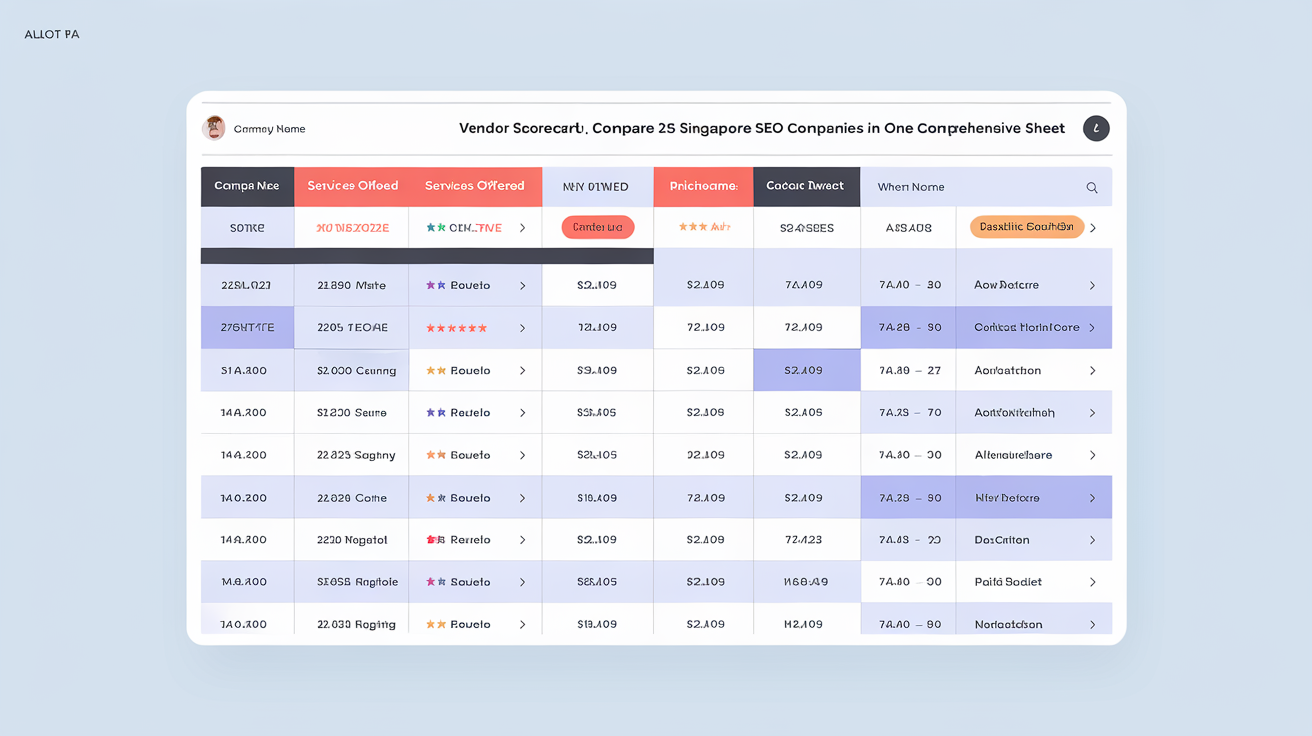The width and height of the screenshot is (1312, 736).
Task: Click the orange stars in the S2000 Caunng row
Action: (436, 371)
